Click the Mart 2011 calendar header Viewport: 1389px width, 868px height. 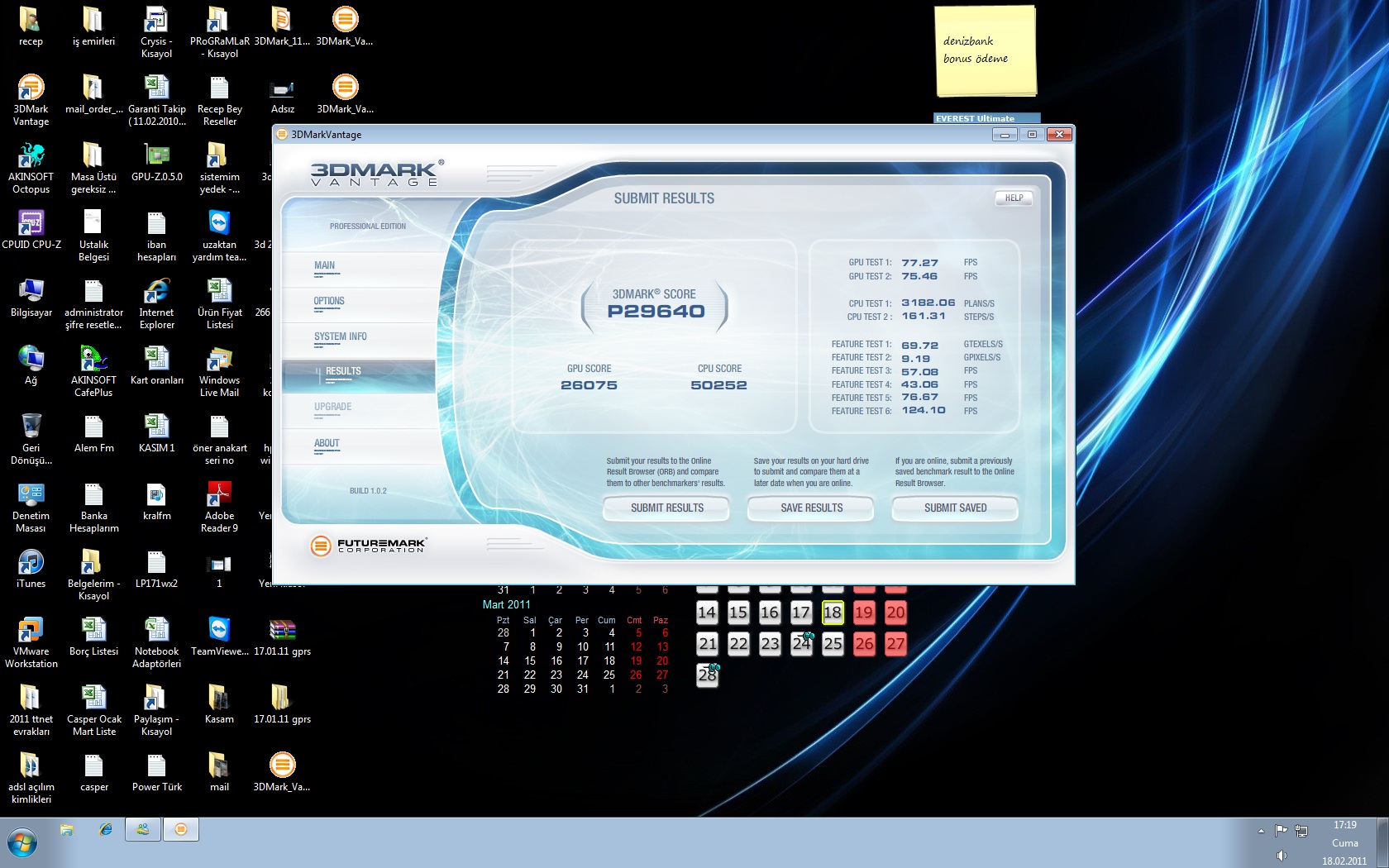pyautogui.click(x=507, y=605)
